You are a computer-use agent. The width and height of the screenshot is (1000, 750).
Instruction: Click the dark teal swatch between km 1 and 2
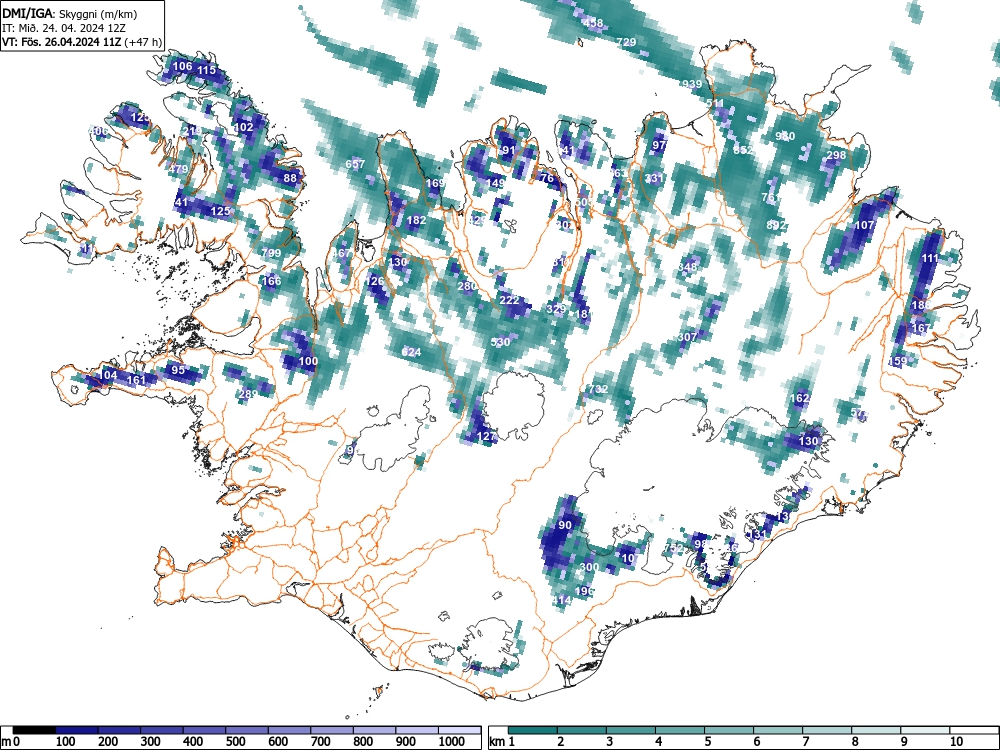pos(533,730)
